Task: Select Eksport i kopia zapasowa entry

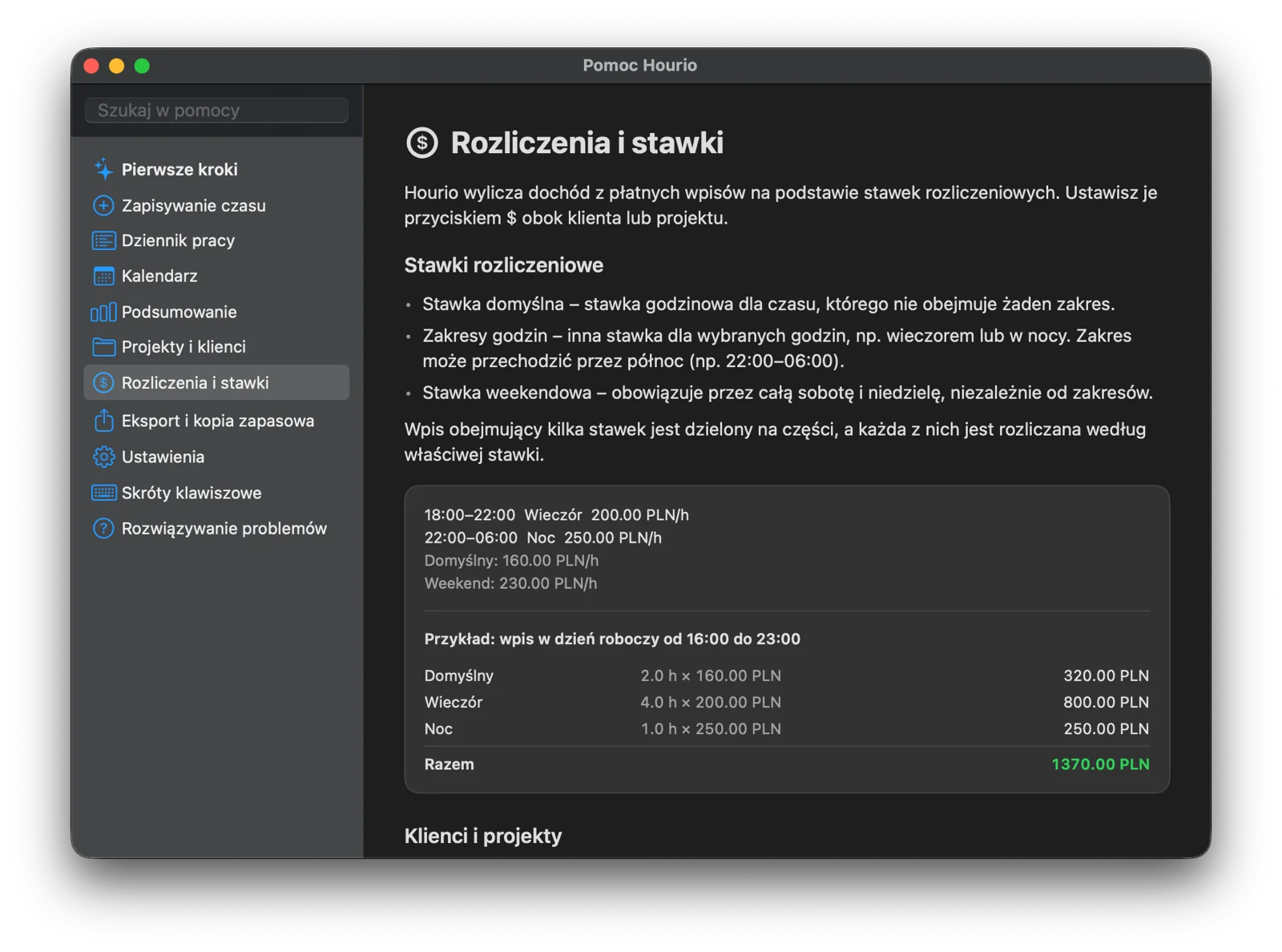Action: pyautogui.click(x=216, y=421)
